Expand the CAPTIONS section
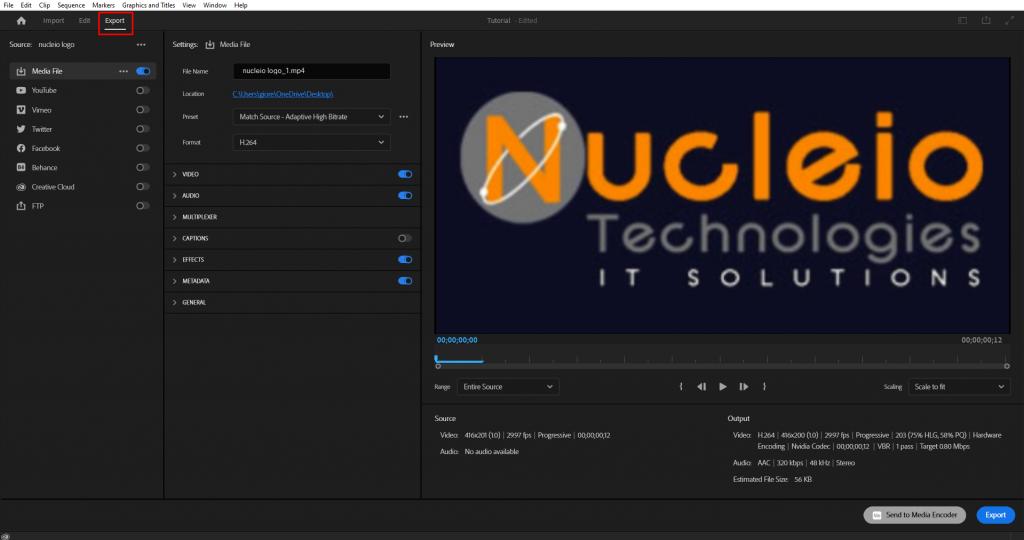The image size is (1024, 540). tap(174, 238)
